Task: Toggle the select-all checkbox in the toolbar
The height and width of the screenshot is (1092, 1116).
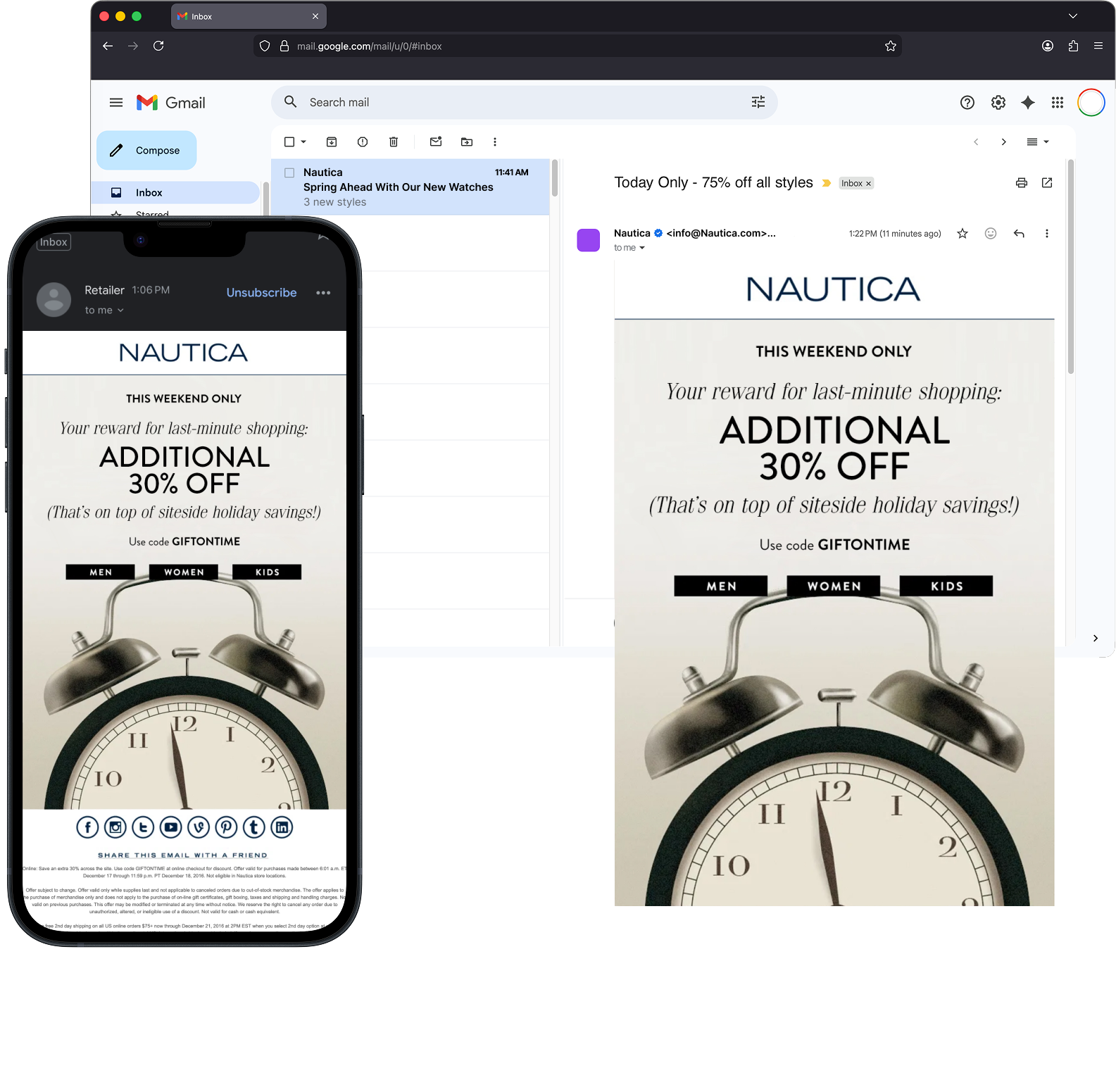Action: pos(289,142)
